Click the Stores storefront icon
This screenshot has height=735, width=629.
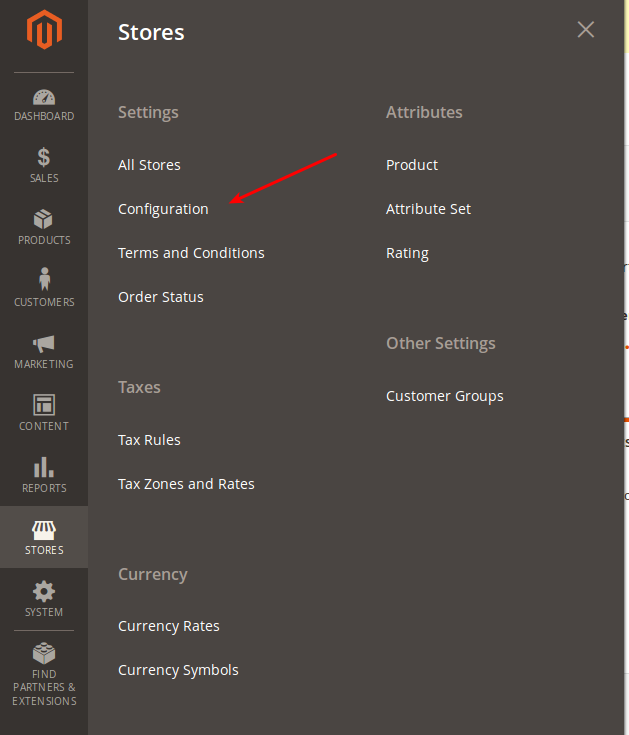[x=44, y=529]
